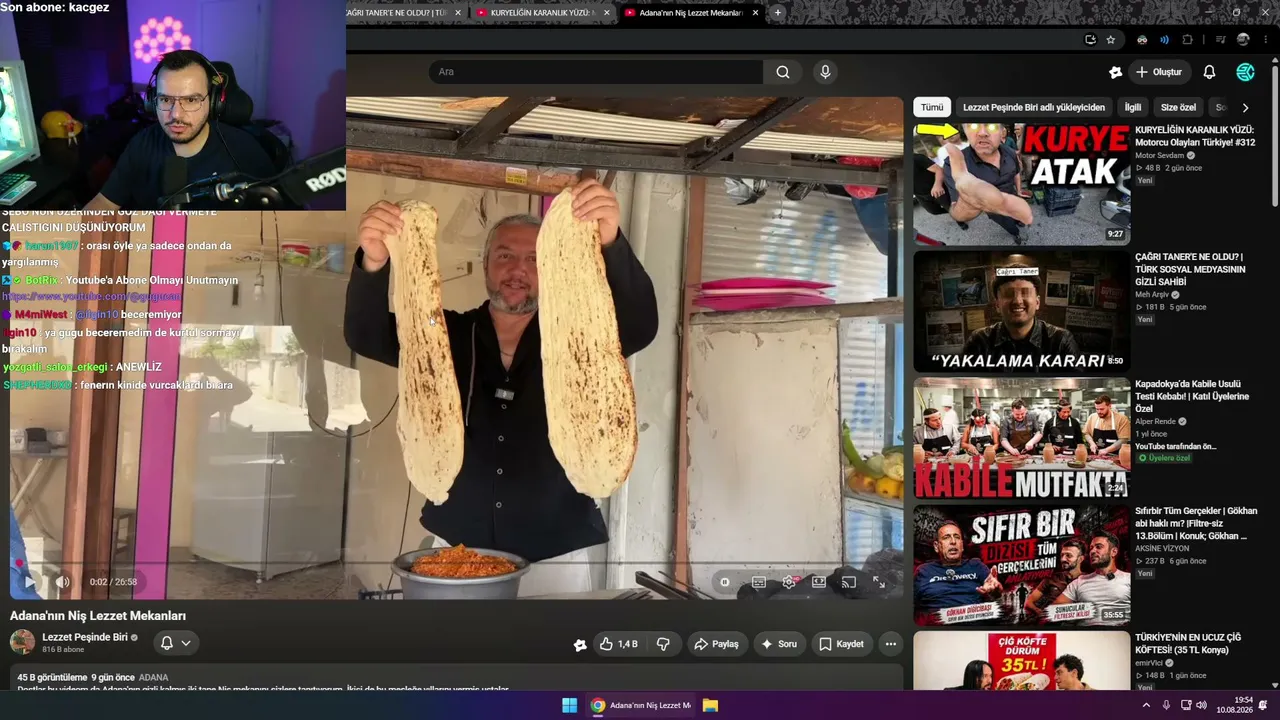Open Chrome profile avatar
Viewport: 1280px width, 720px height.
[x=1243, y=40]
